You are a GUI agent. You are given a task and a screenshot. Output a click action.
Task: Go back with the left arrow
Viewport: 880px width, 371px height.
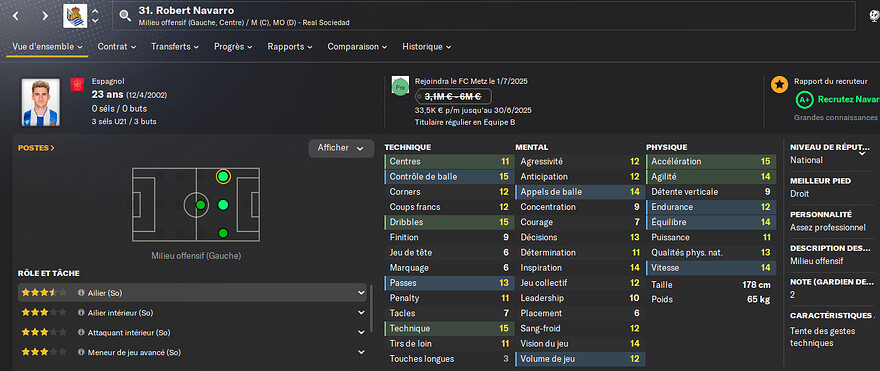(x=16, y=16)
